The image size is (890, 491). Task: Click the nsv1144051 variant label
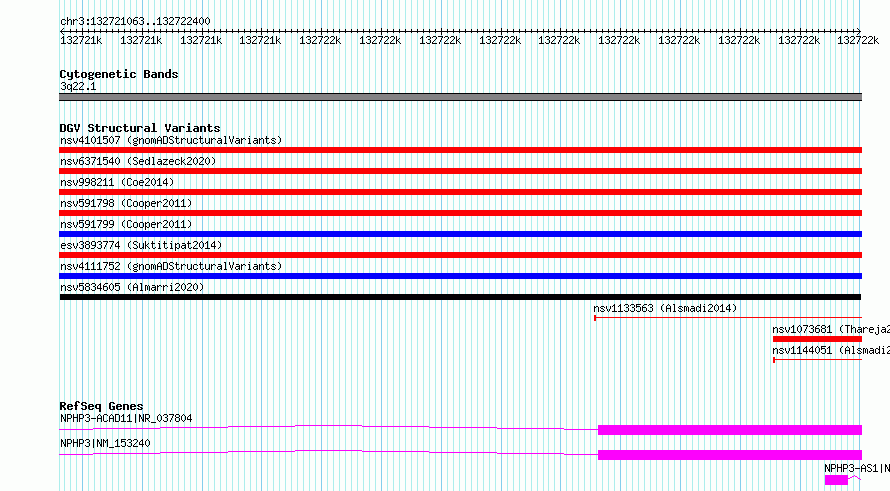click(831, 350)
